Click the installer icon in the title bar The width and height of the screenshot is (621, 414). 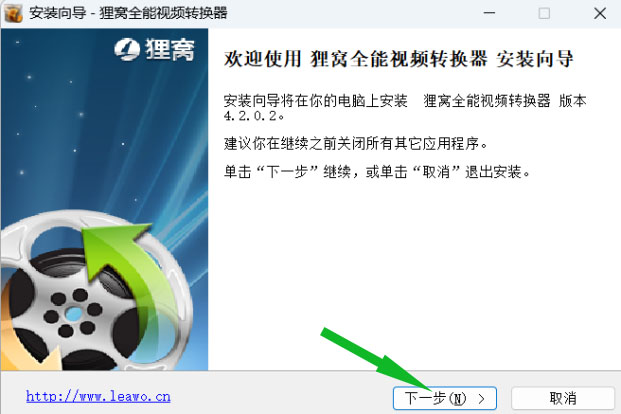click(13, 13)
